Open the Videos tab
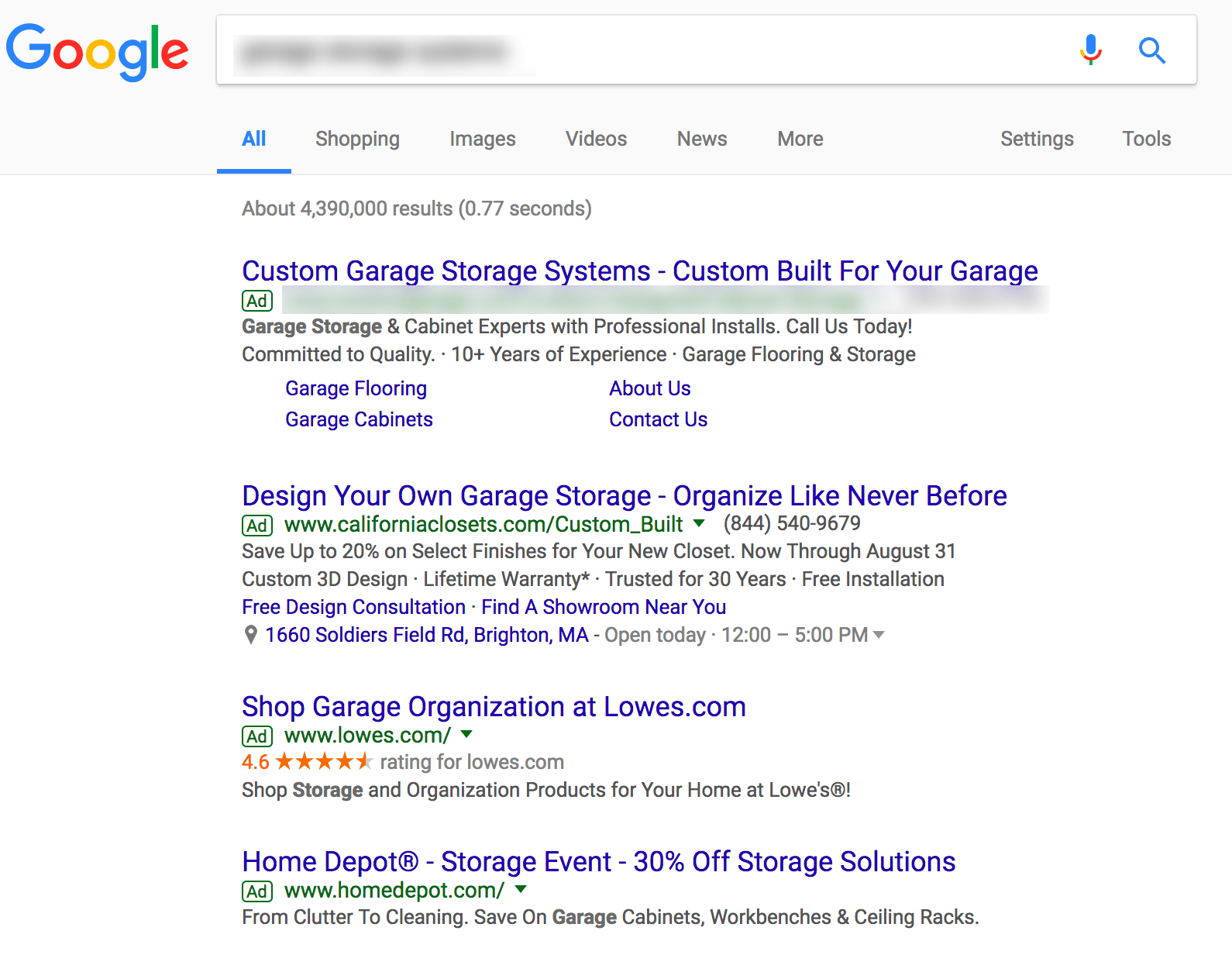The width and height of the screenshot is (1232, 955). (596, 139)
